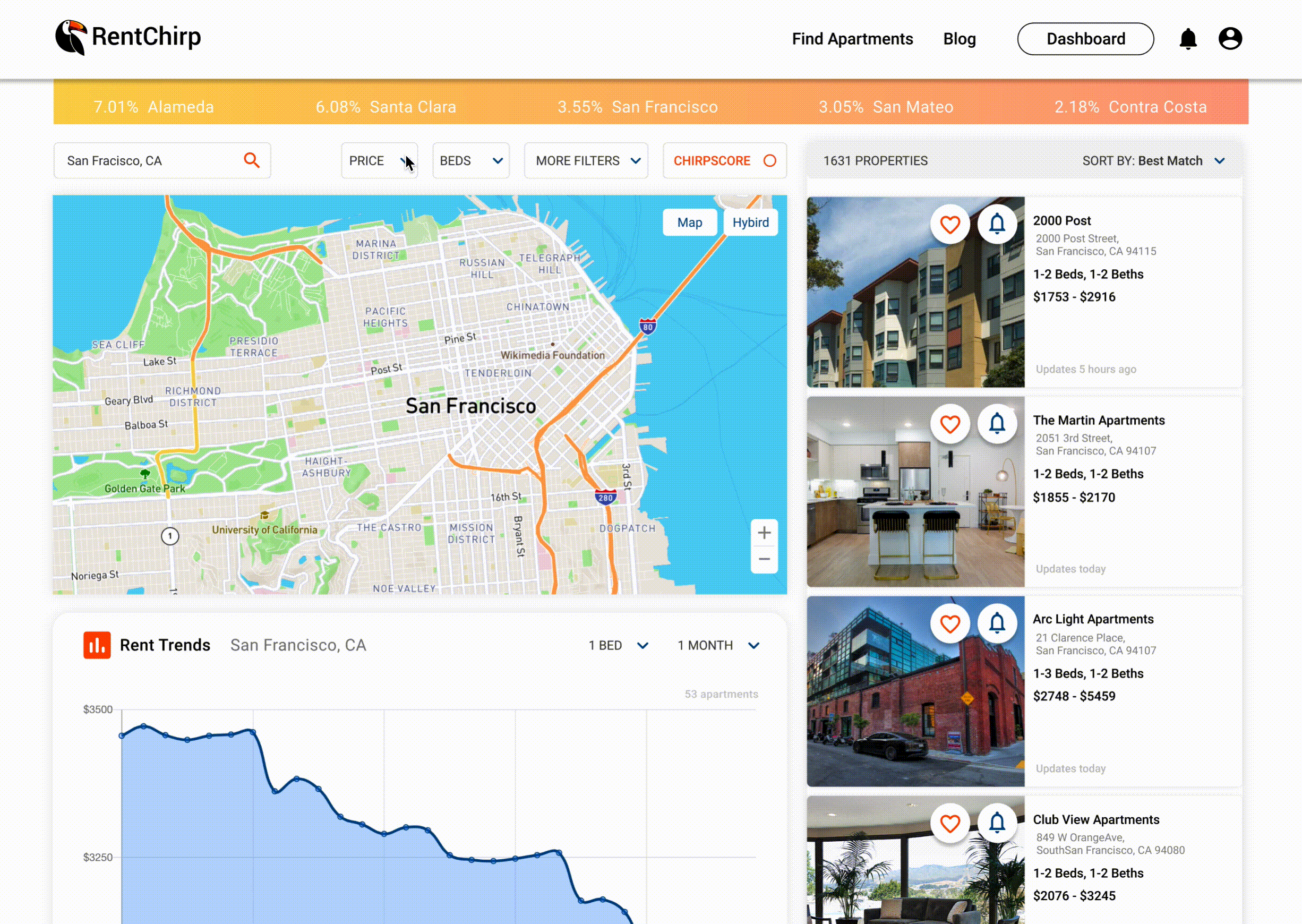Click the San Francisco city label on map

click(470, 406)
